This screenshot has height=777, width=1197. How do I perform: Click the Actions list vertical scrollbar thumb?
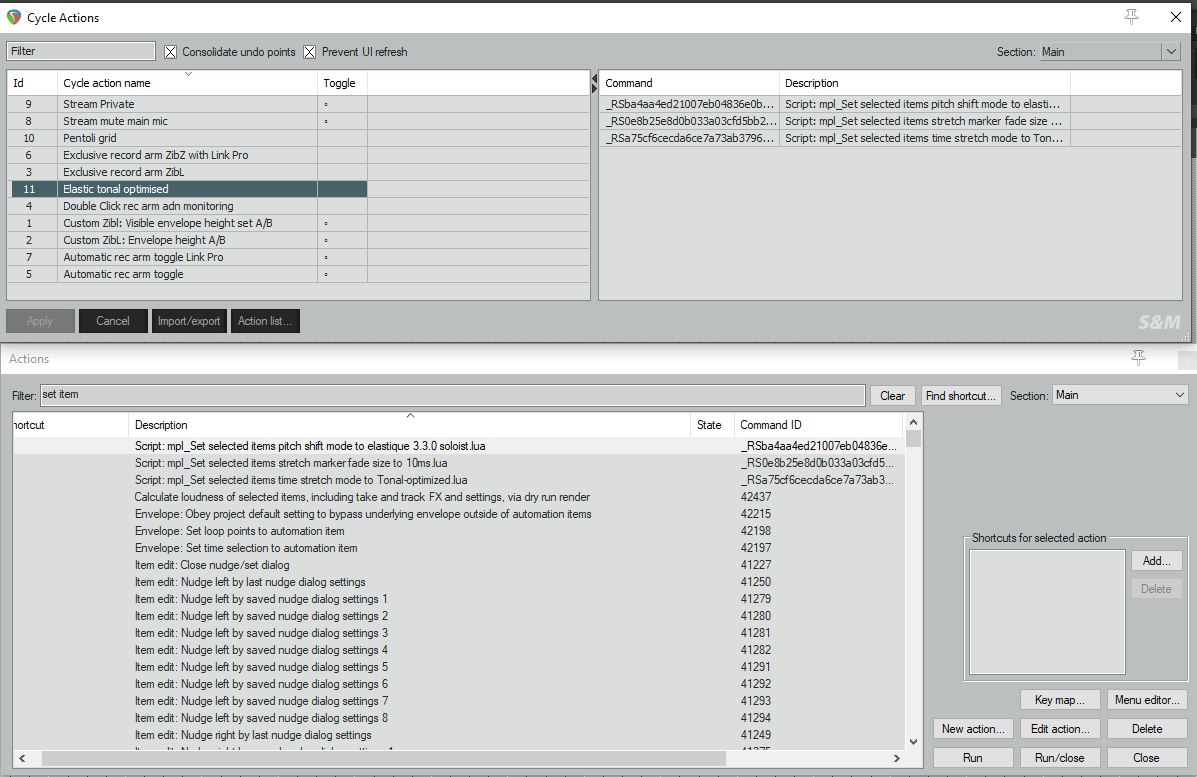(913, 439)
